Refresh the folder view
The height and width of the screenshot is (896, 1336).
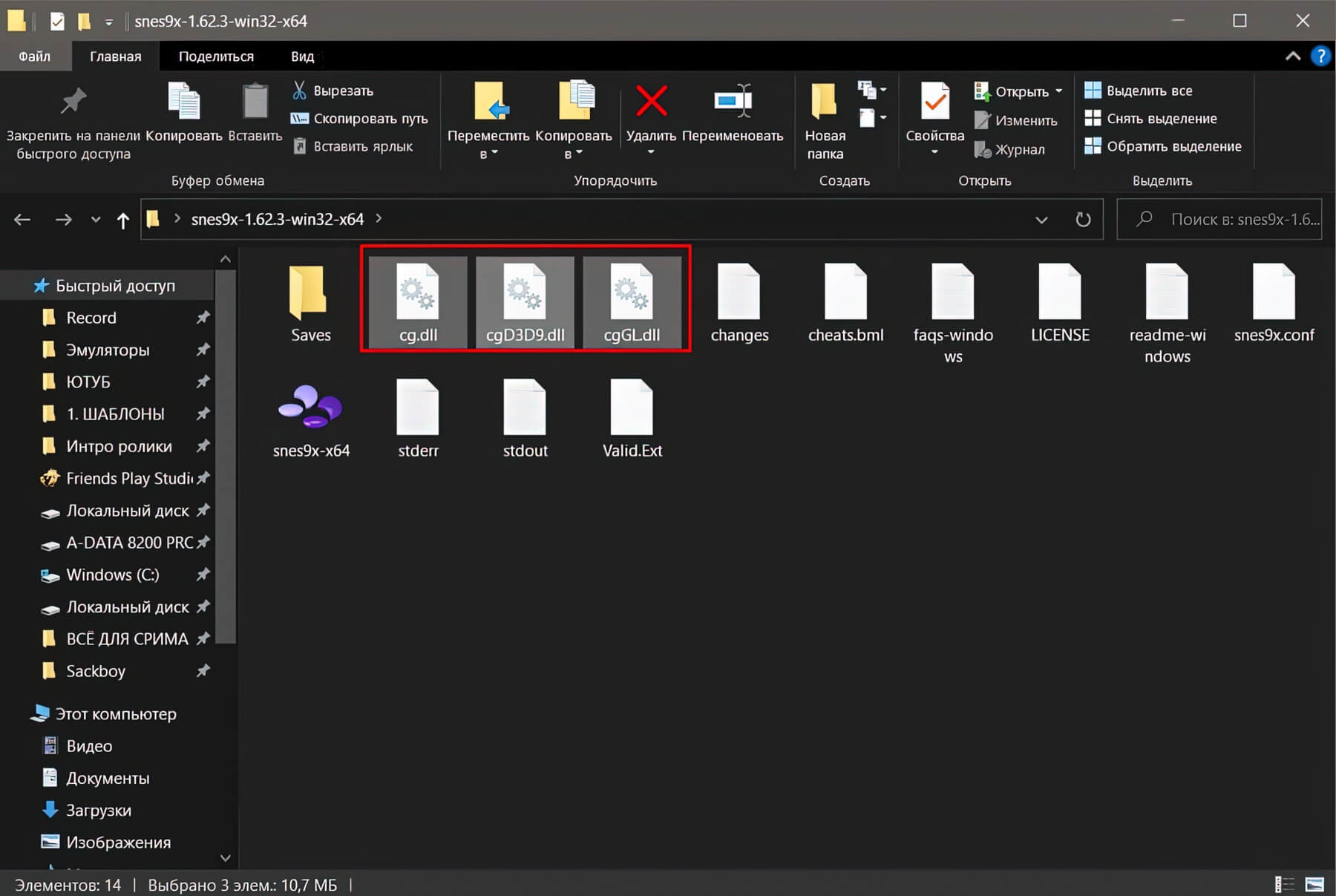(x=1083, y=220)
